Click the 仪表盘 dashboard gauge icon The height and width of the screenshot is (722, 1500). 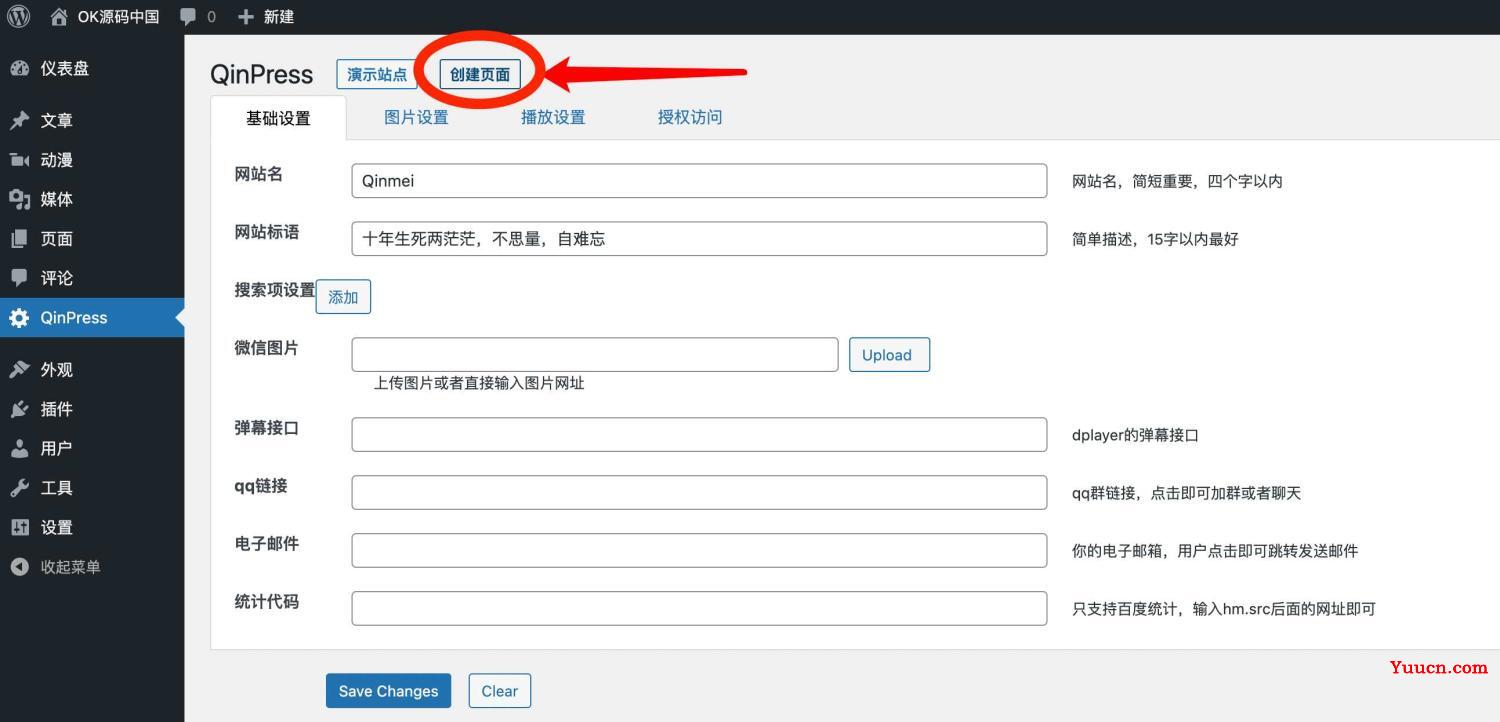coord(20,68)
